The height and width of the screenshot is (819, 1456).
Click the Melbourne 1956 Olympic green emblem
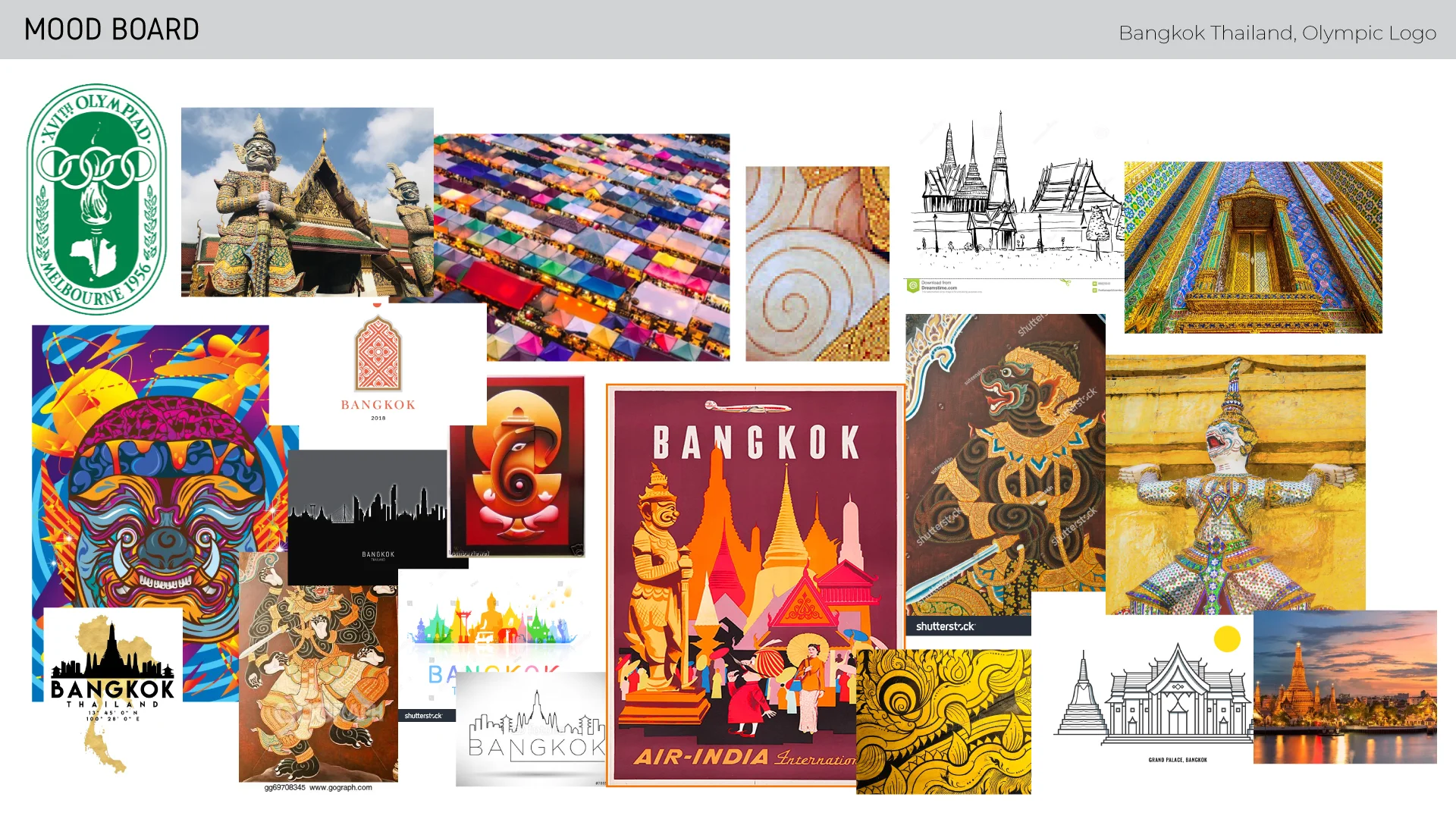tap(96, 199)
